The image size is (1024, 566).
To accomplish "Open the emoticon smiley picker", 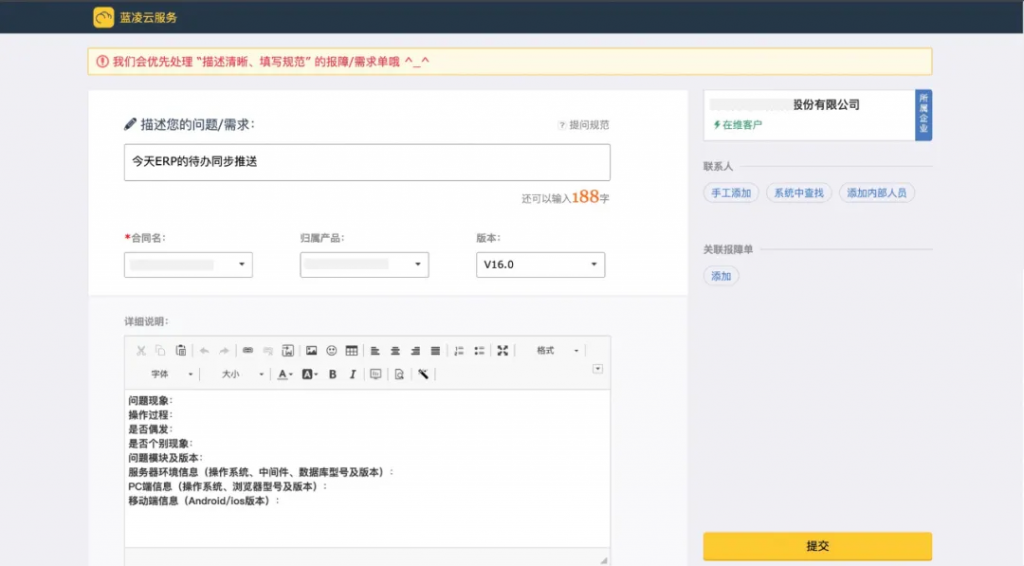I will (331, 351).
